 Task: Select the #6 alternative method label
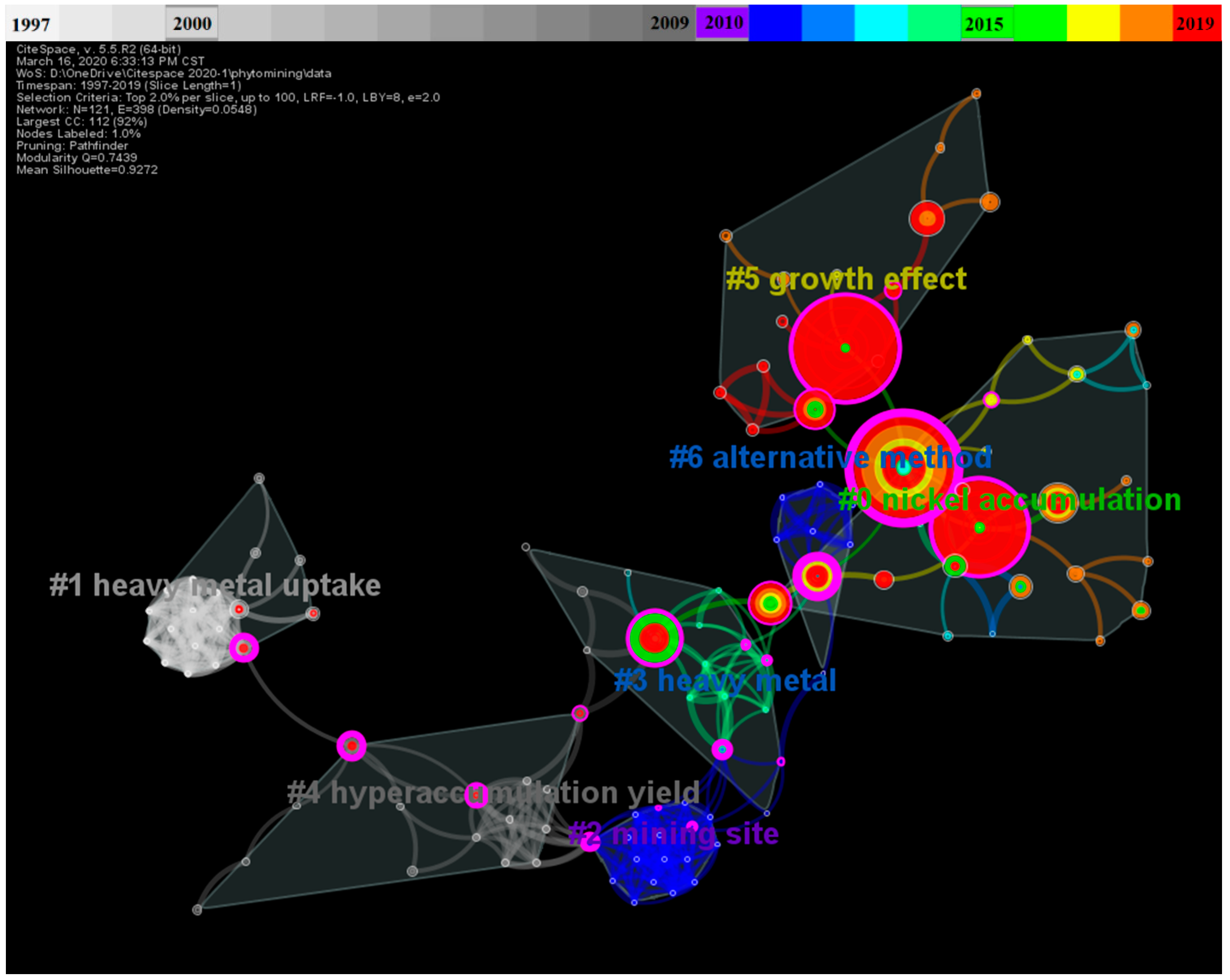click(830, 457)
